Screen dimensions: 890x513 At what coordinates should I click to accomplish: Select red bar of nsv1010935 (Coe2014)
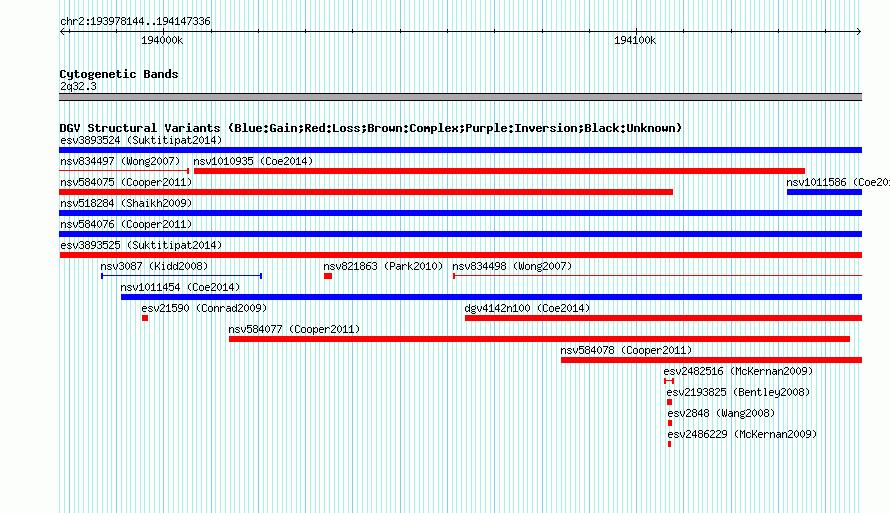[499, 171]
